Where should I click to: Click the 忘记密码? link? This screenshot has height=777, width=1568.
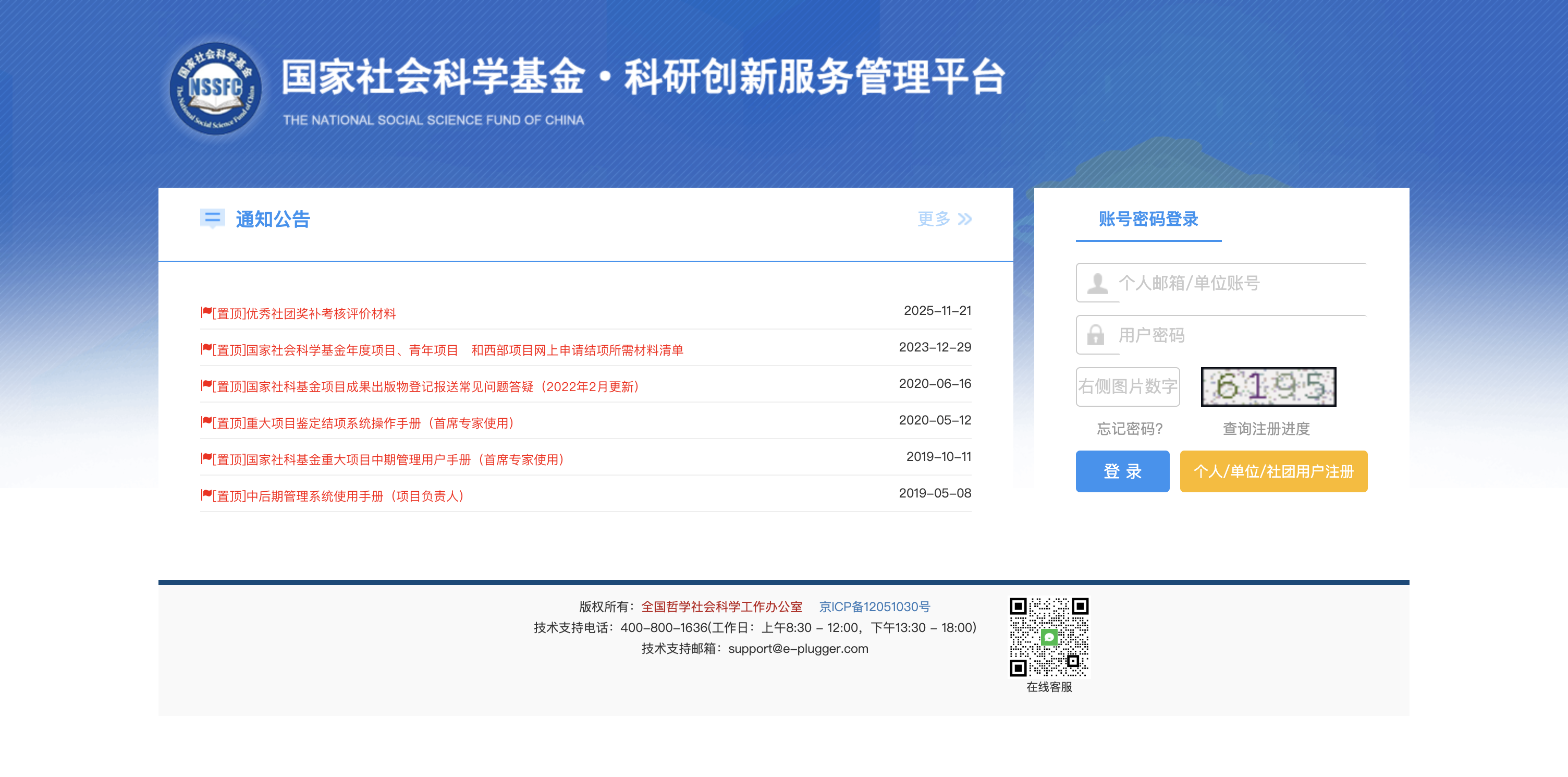pos(1130,429)
